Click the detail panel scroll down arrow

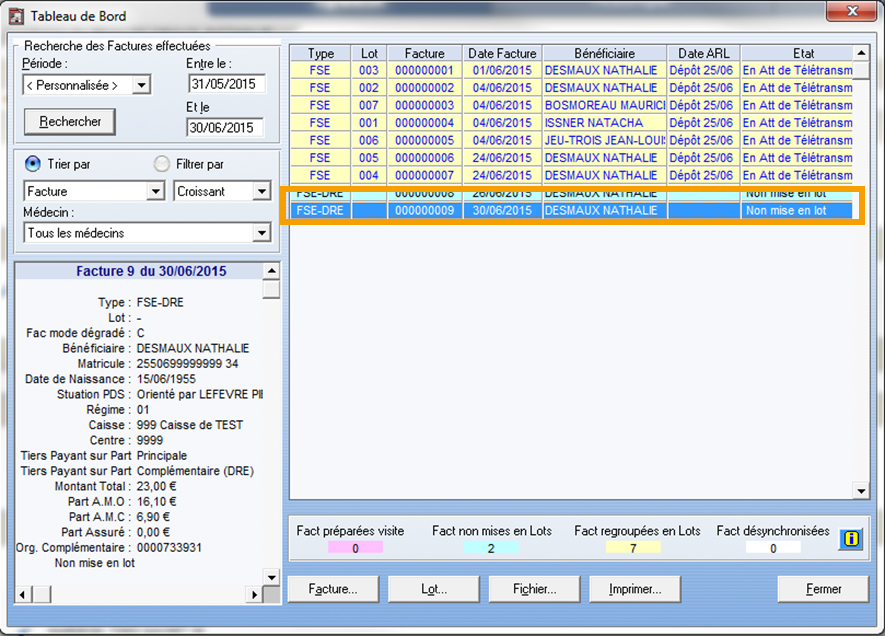click(271, 577)
